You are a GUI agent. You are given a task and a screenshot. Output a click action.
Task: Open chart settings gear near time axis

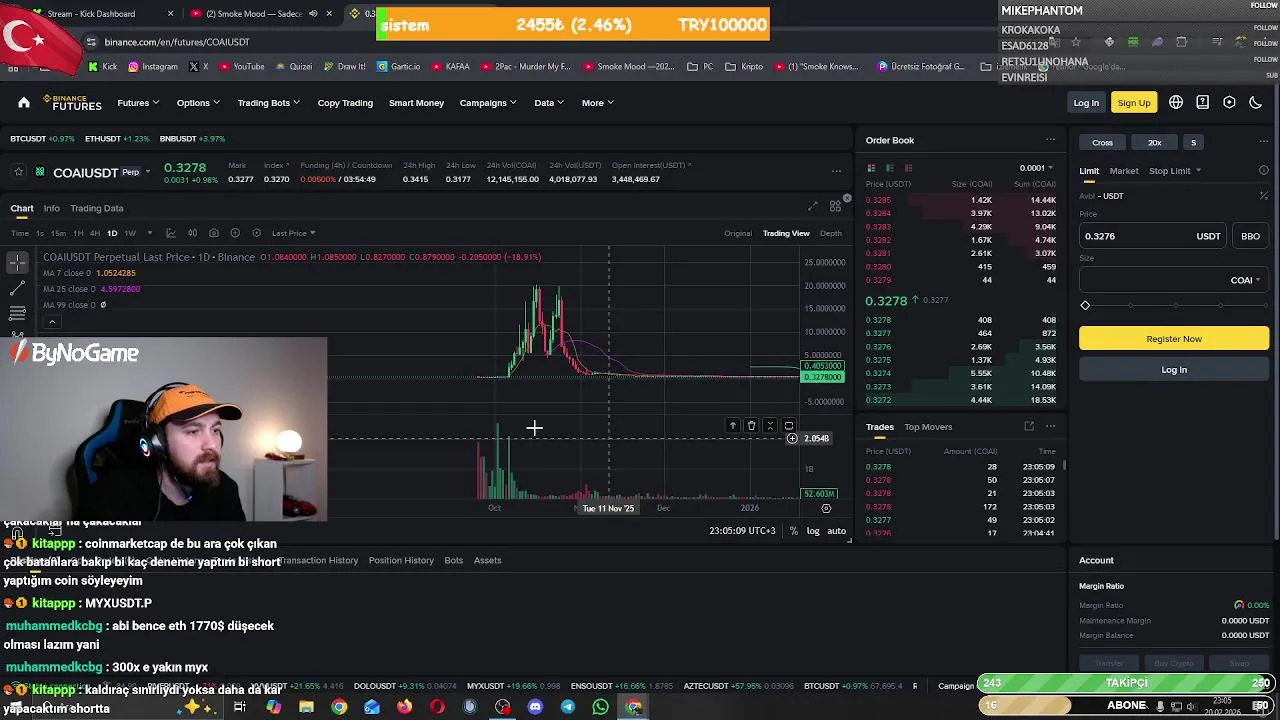pyautogui.click(x=826, y=508)
